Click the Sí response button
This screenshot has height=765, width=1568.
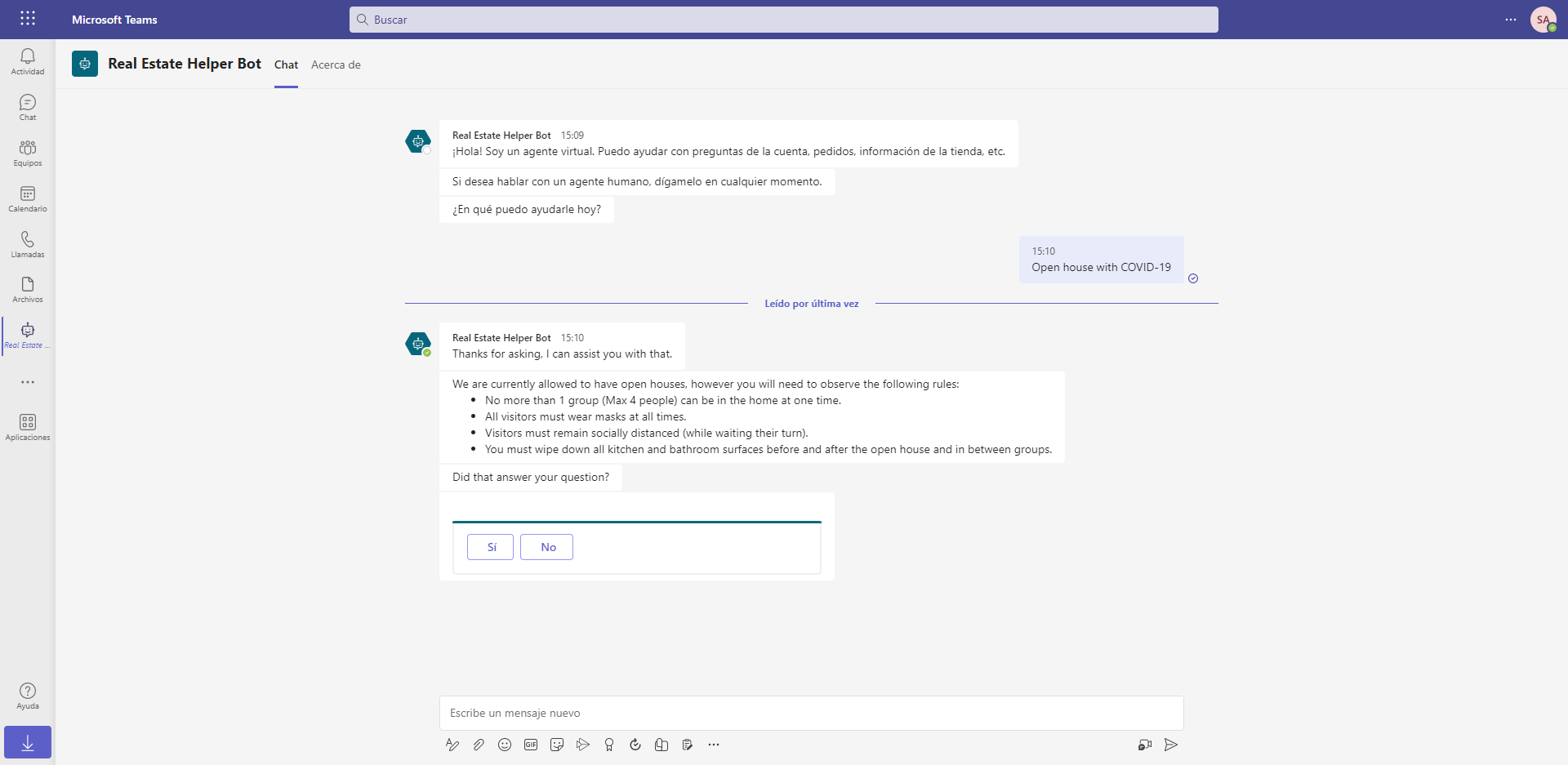[x=490, y=547]
